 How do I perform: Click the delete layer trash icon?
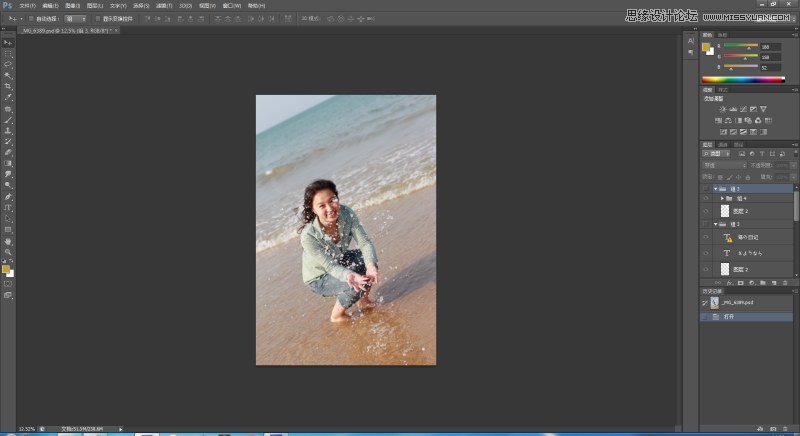click(x=787, y=283)
